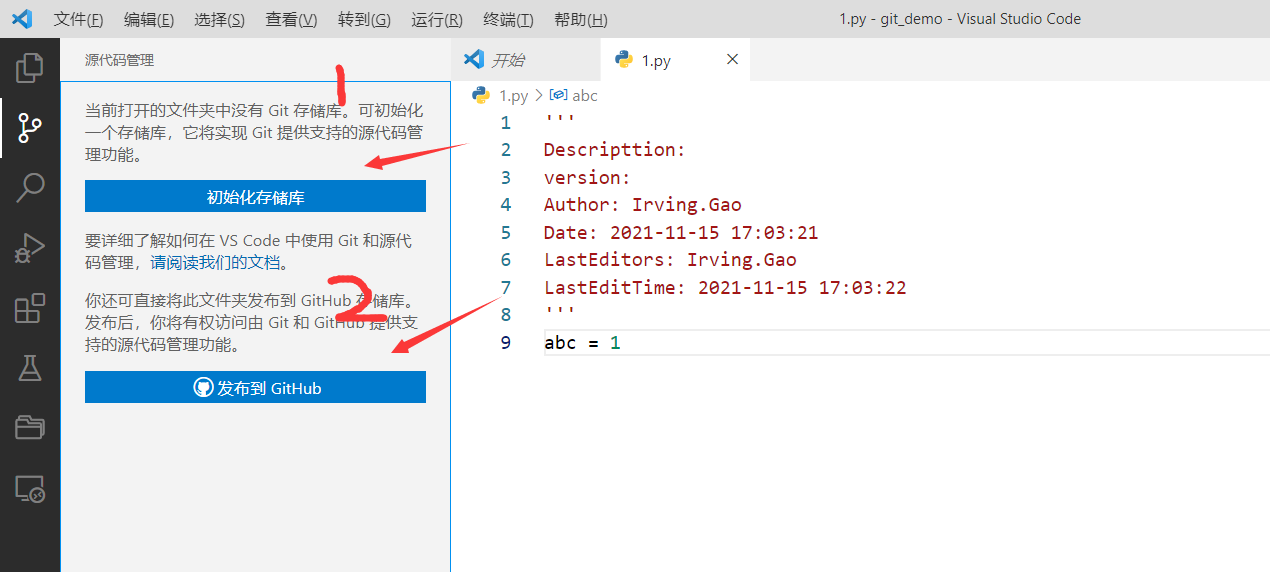
Task: Open the 文件(F) menu
Action: 78,20
